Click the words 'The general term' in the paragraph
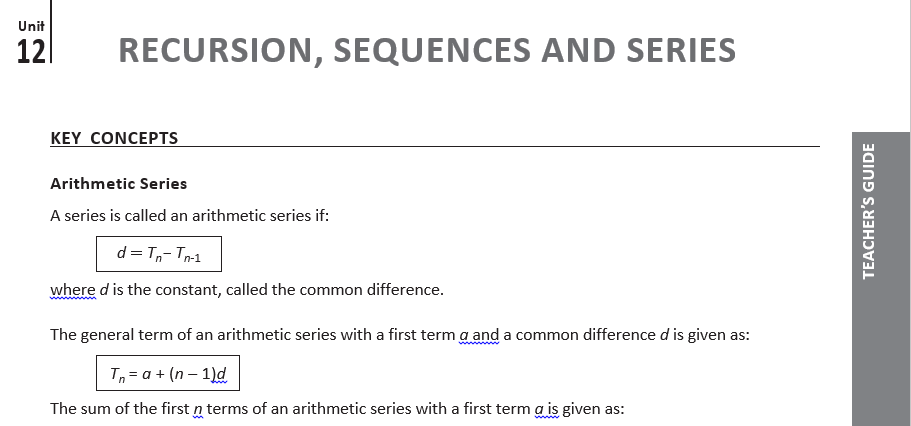The width and height of the screenshot is (911, 426). (x=106, y=336)
